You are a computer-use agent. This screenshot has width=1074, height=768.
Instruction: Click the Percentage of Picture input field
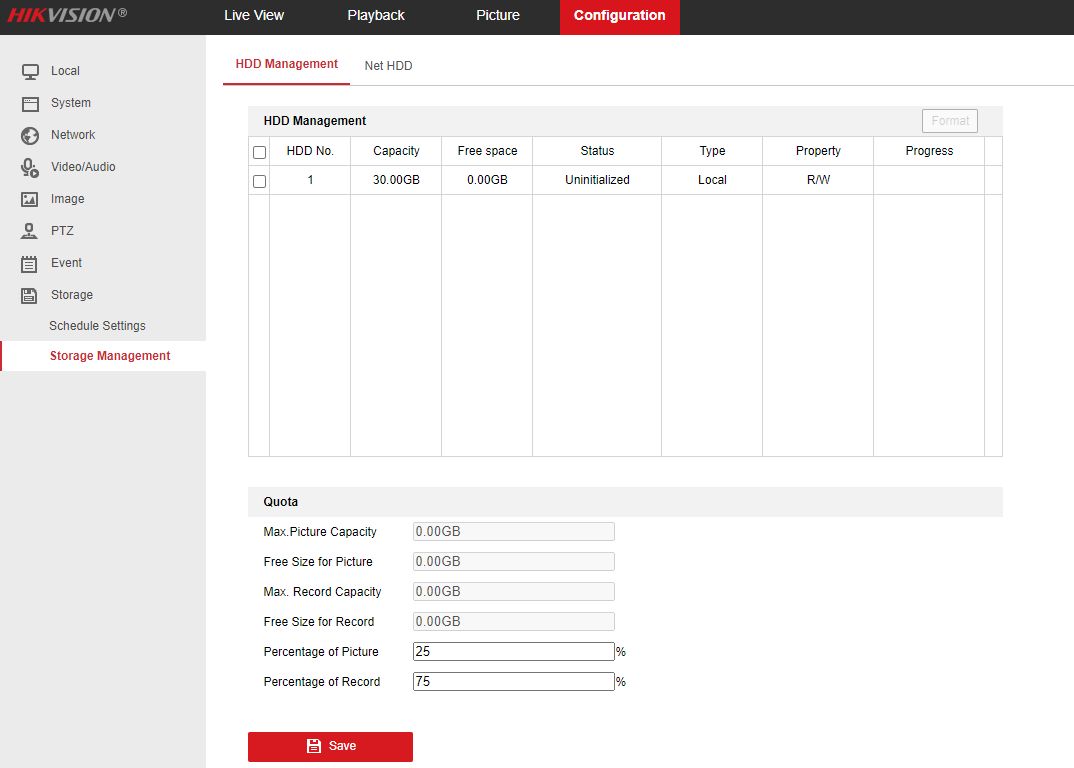click(513, 652)
